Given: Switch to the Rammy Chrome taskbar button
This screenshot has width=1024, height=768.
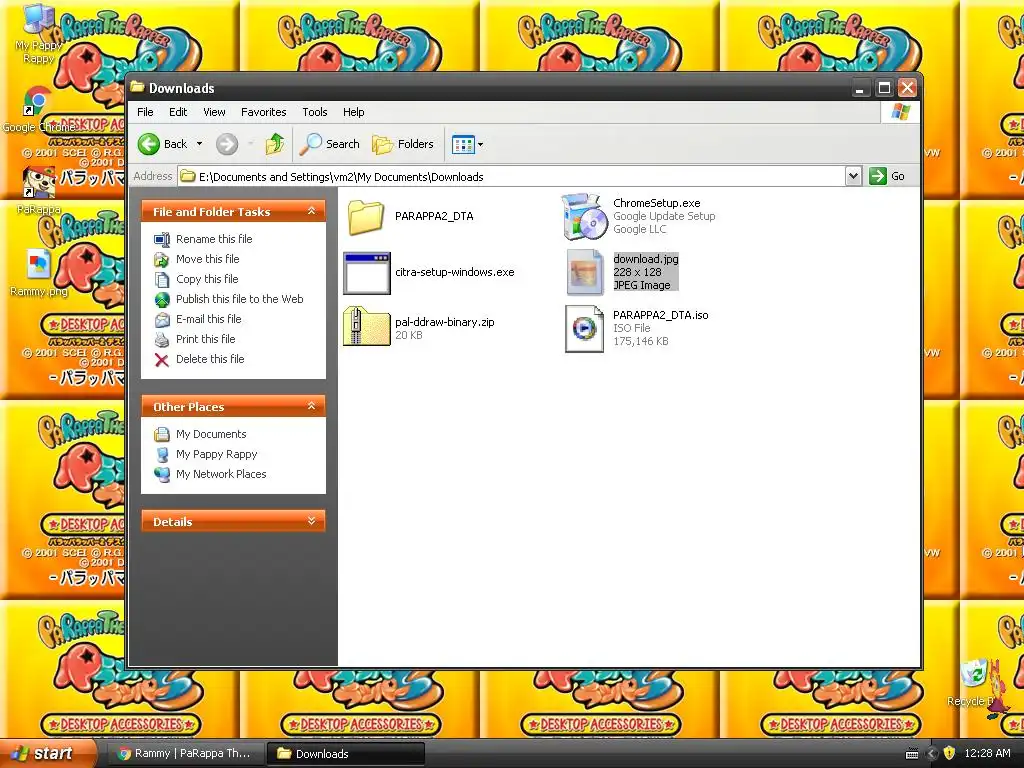Looking at the screenshot, I should coord(185,754).
